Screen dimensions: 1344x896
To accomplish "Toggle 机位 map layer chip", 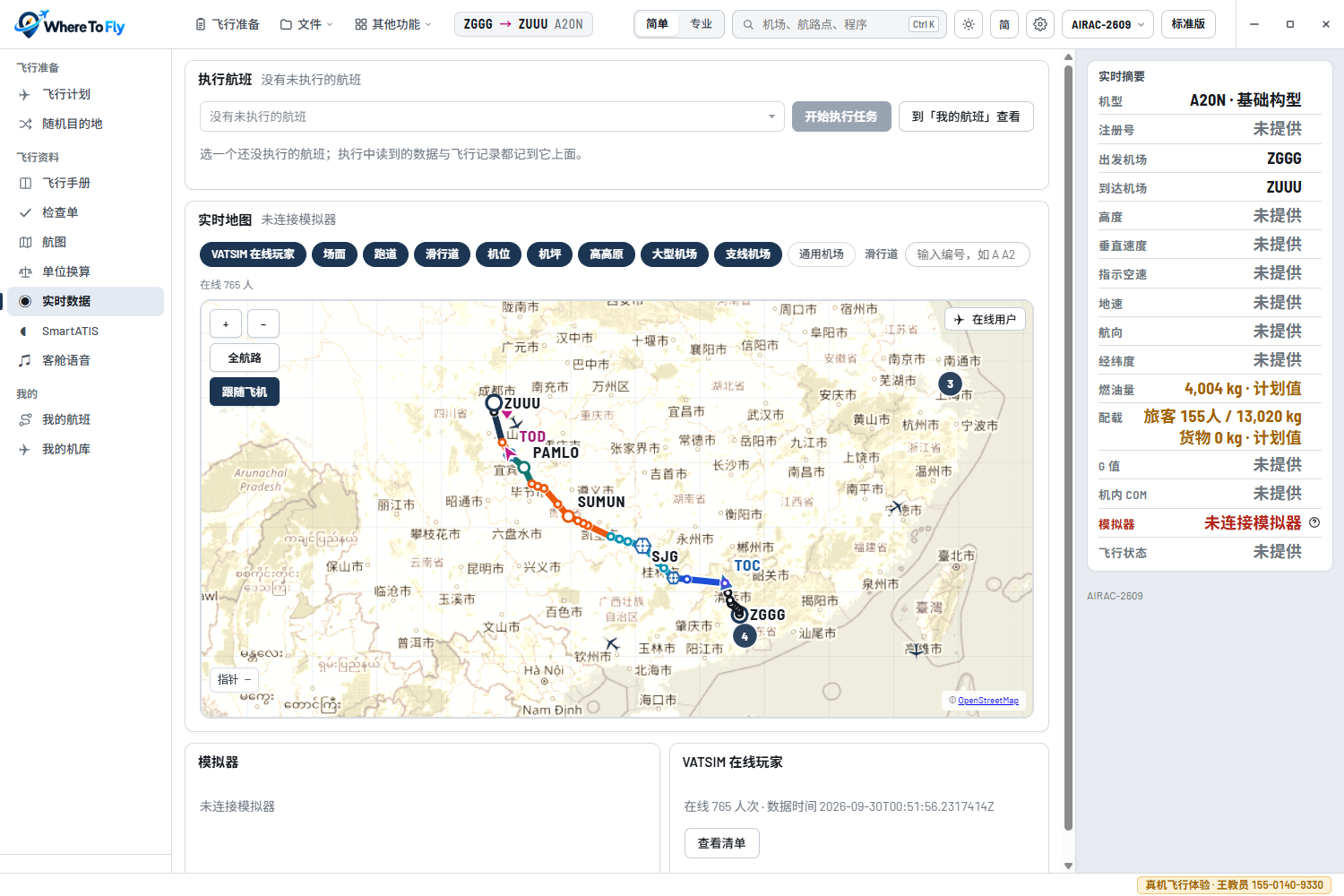I will [x=499, y=254].
